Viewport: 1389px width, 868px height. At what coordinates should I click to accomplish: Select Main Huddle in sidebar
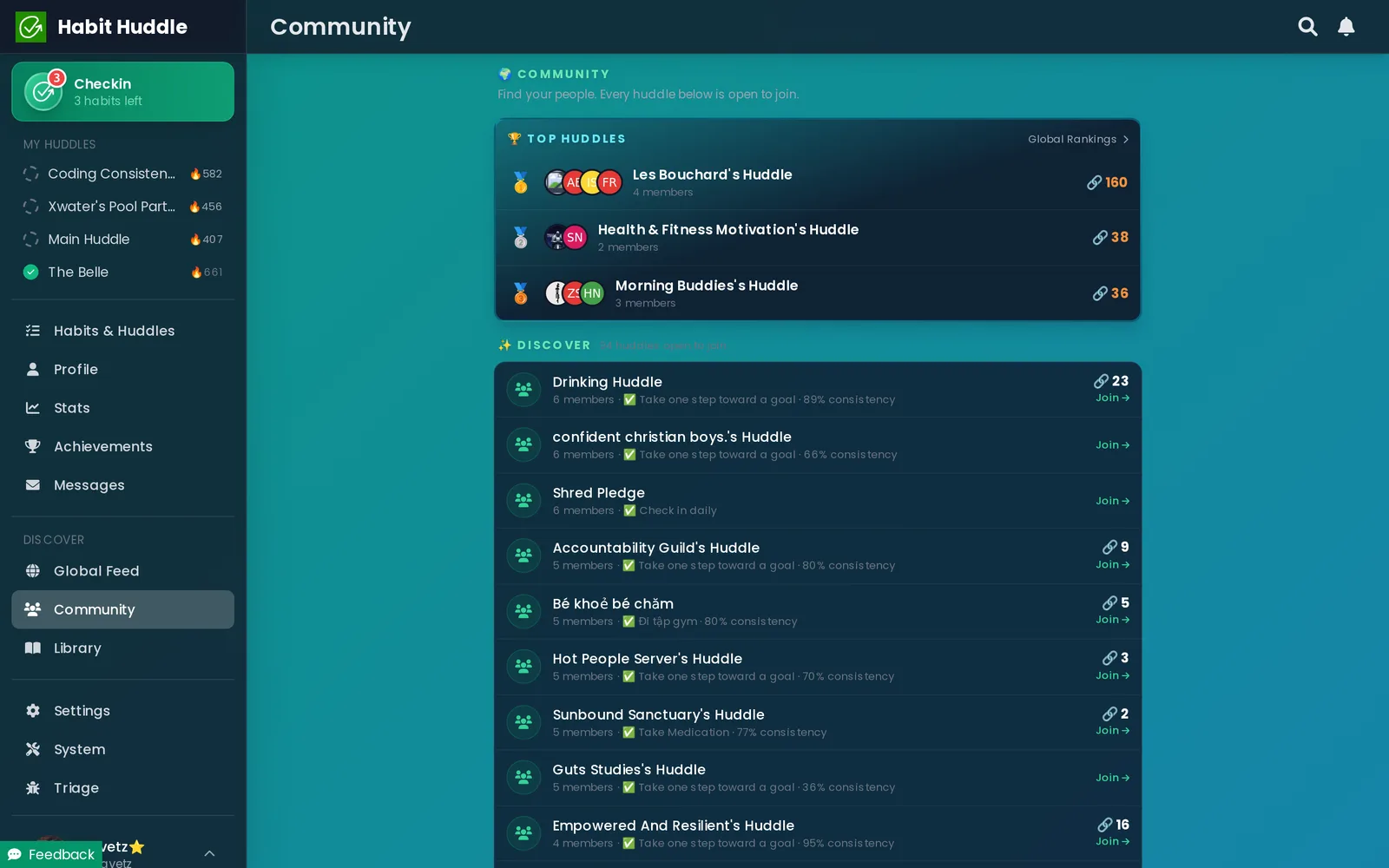(122, 240)
